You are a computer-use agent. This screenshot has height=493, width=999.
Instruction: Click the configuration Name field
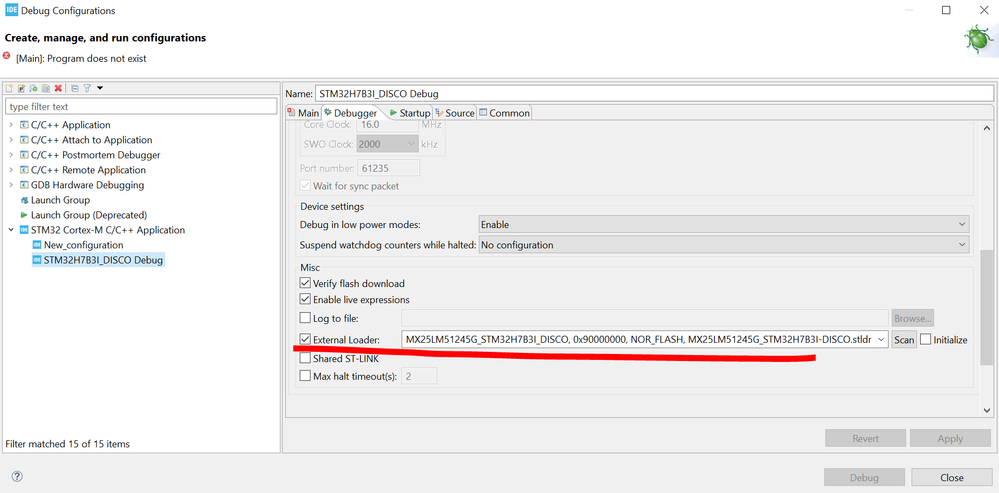(654, 94)
